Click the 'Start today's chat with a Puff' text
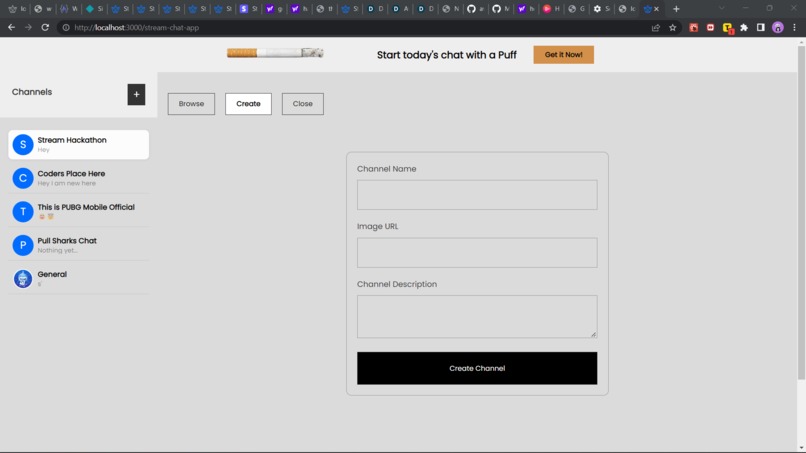 point(447,55)
